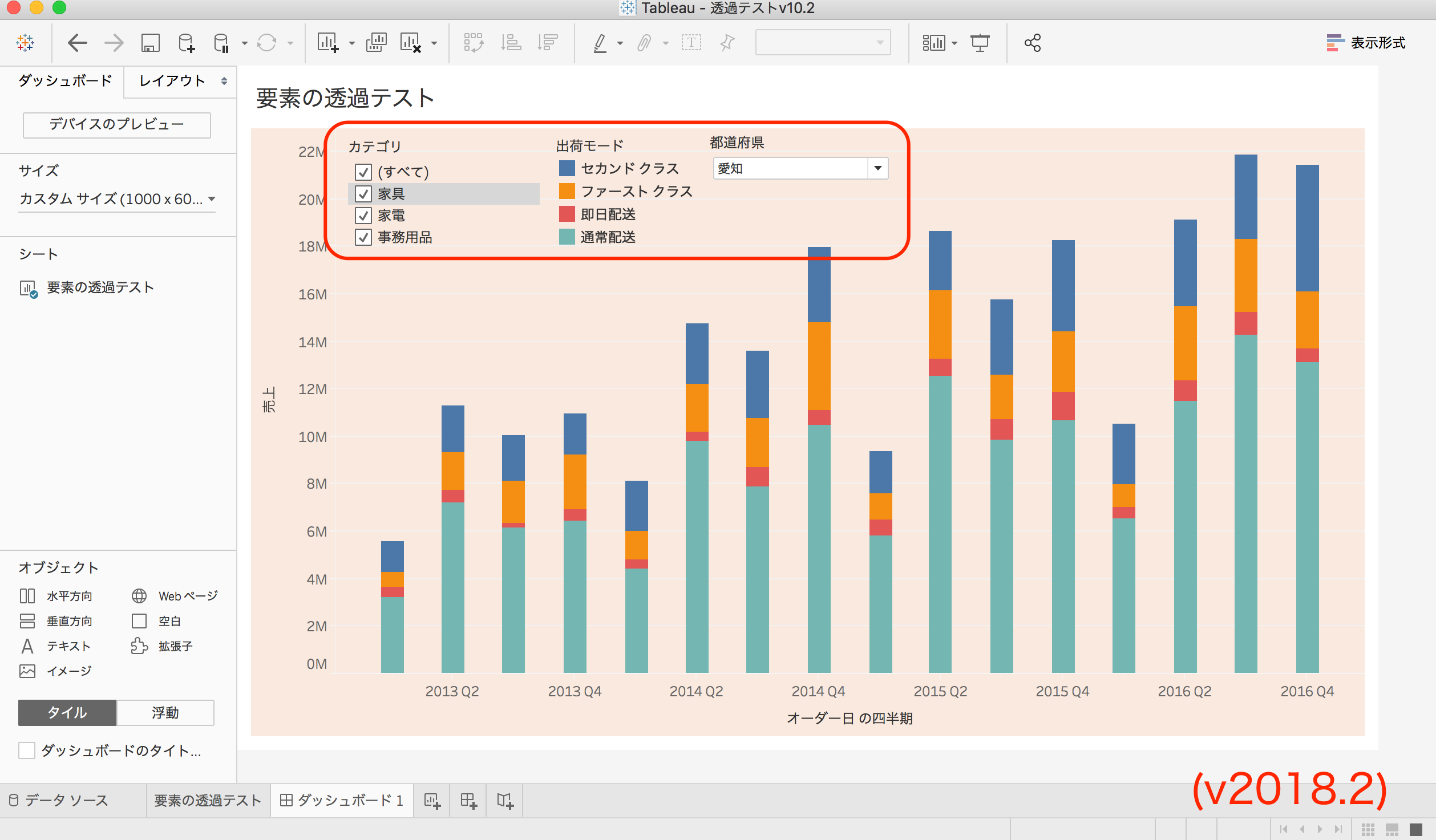
Task: Click the デバイスのプレビュー button
Action: tap(116, 124)
